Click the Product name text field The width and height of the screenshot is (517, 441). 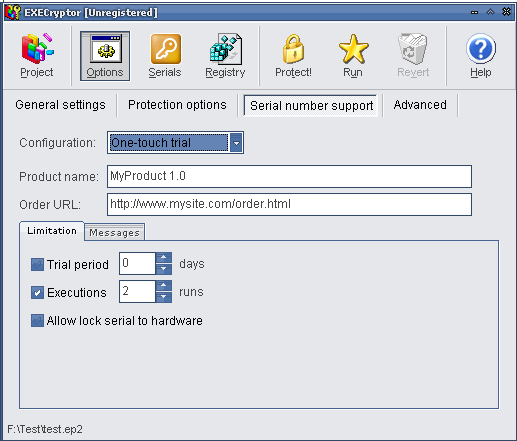(x=289, y=176)
